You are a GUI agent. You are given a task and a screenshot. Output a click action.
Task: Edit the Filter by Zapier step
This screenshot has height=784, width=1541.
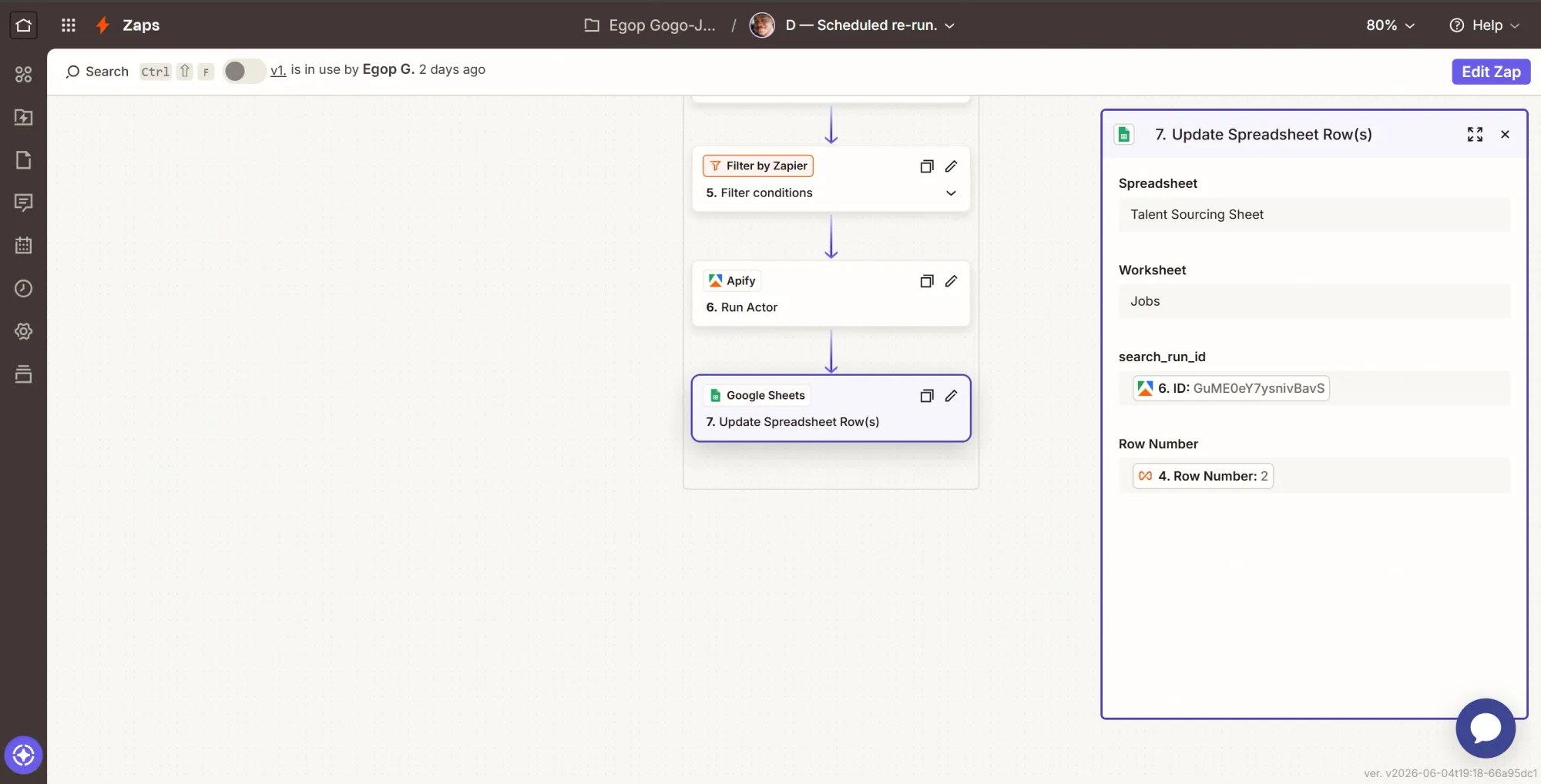tap(952, 166)
